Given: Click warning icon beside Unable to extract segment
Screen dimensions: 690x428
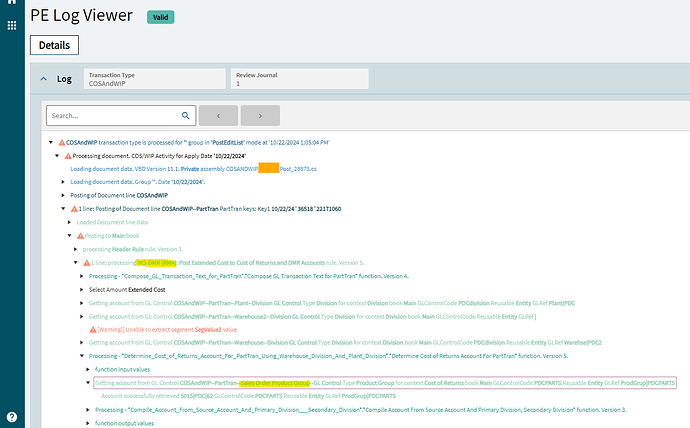Looking at the screenshot, I should coord(93,329).
